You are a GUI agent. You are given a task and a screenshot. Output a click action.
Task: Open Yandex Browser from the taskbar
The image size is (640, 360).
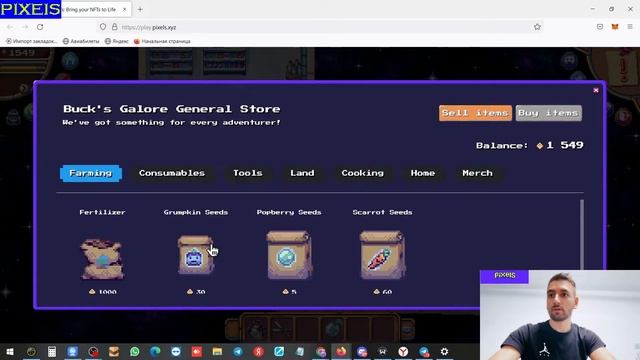[403, 351]
